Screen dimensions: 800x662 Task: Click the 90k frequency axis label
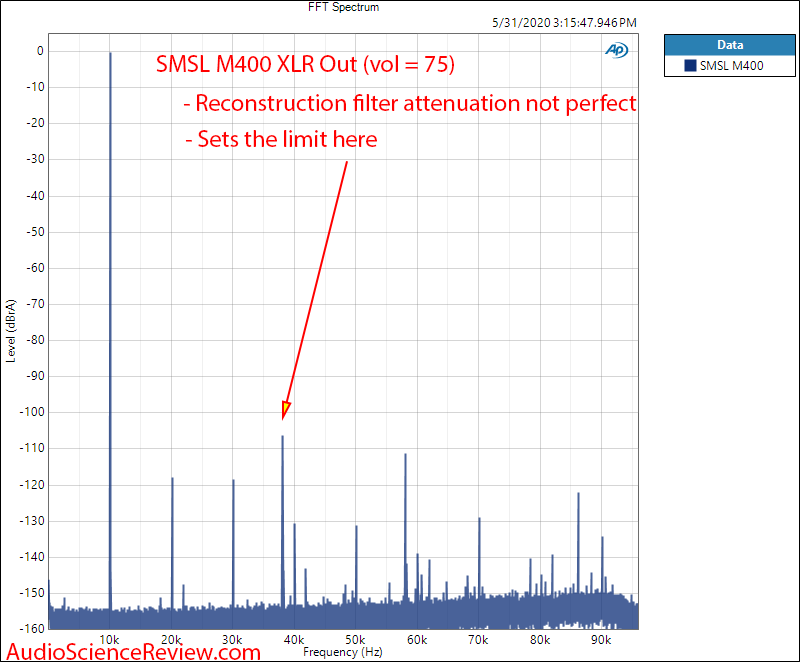tap(601, 640)
